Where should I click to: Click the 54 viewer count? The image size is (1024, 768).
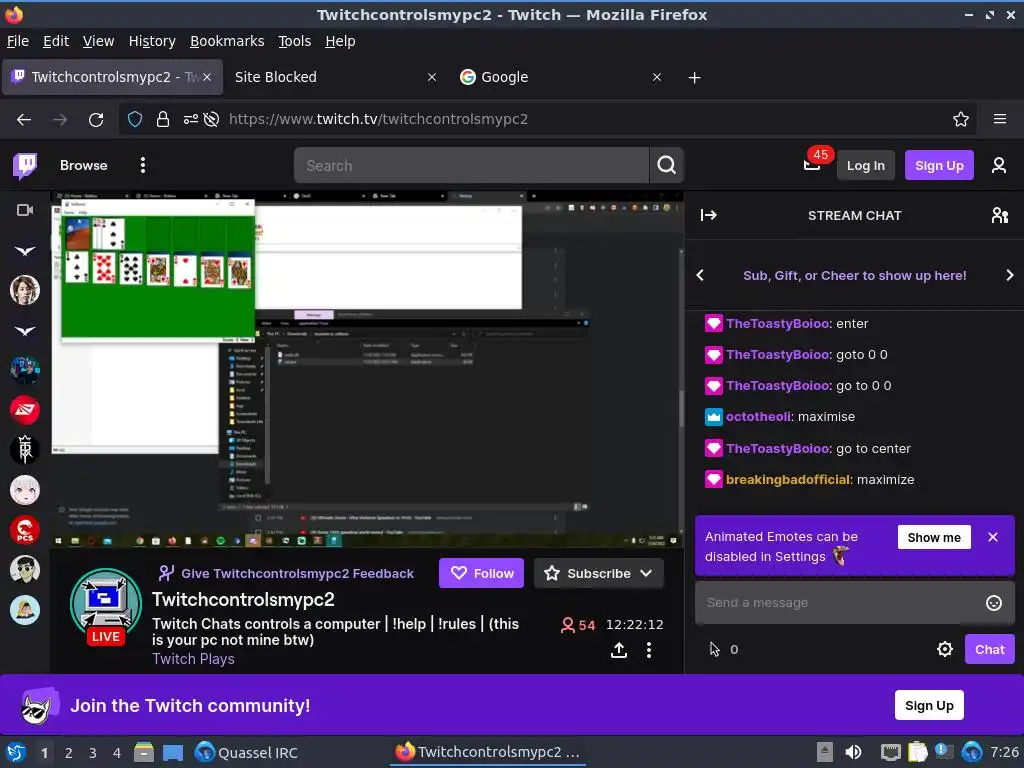click(578, 625)
